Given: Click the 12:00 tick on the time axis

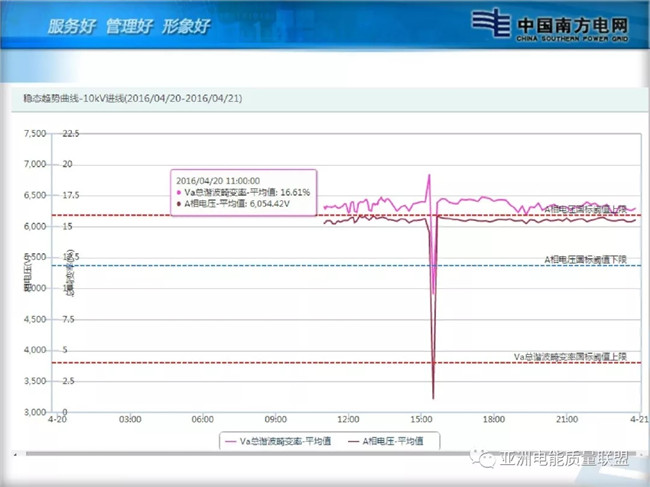Looking at the screenshot, I should tap(348, 419).
